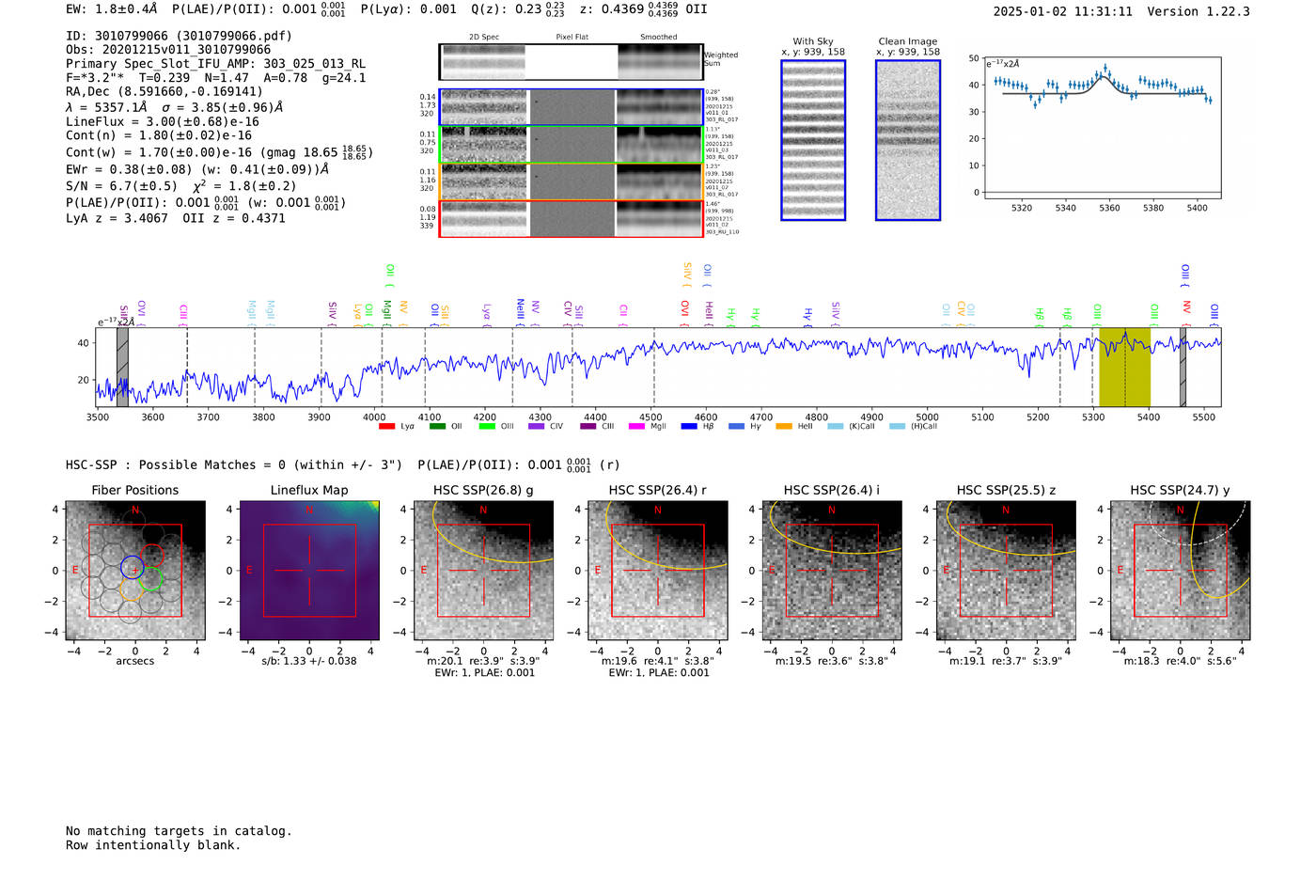The image size is (1316, 896).
Task: Open the HSC SSP(24.7) y cutout
Action: 1181,571
